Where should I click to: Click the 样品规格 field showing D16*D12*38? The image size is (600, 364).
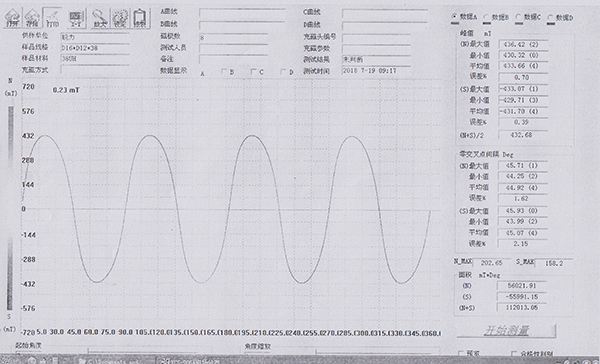click(95, 48)
